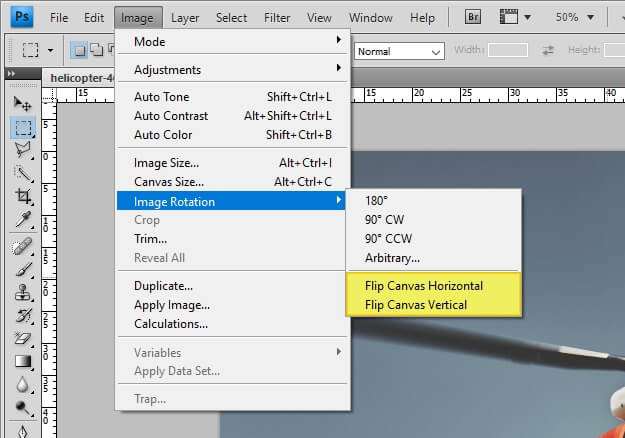Viewport: 625px width, 438px height.
Task: Expand the Image Rotation submenu
Action: point(231,201)
